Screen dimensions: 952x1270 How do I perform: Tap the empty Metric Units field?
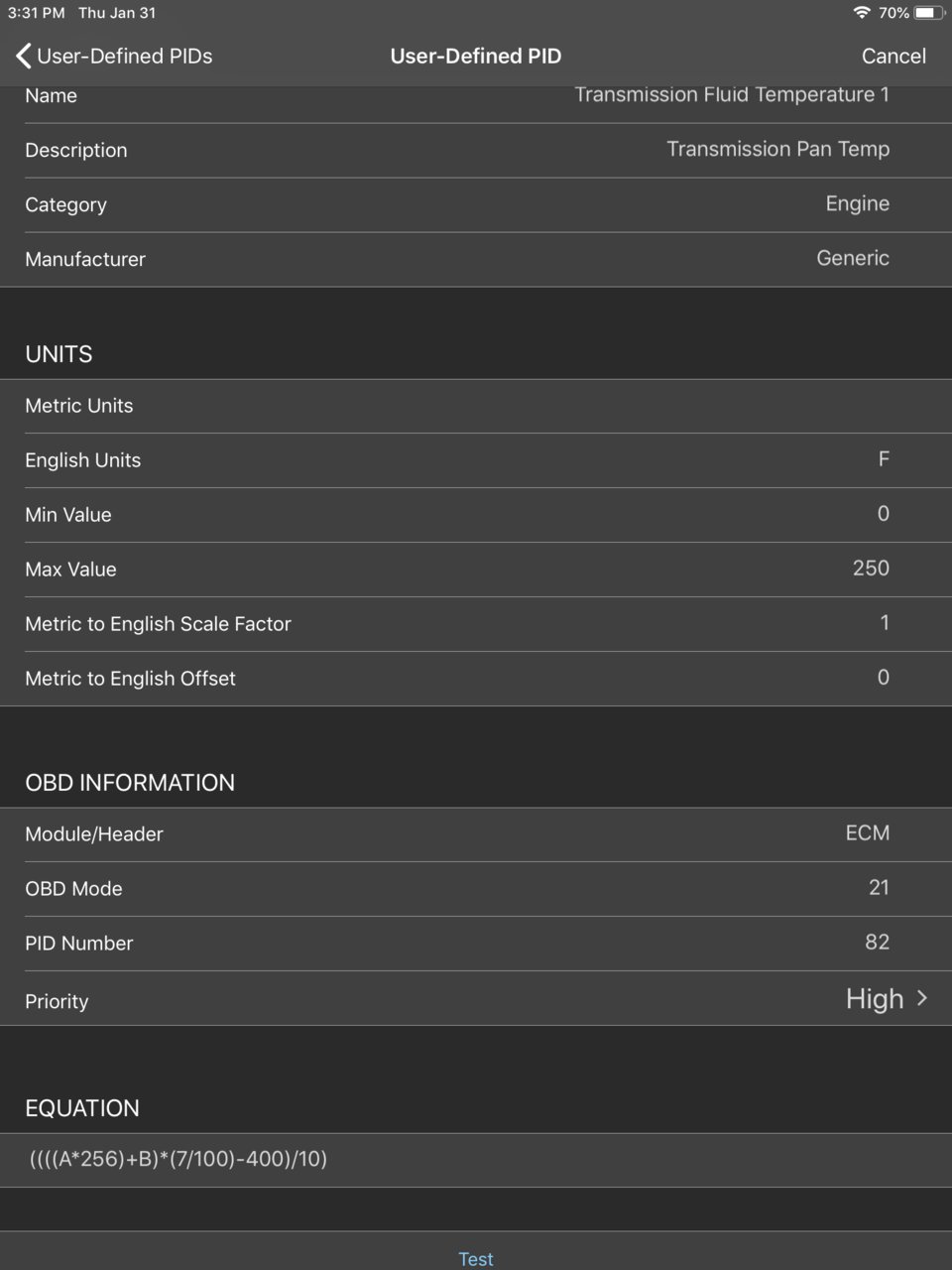pos(476,406)
